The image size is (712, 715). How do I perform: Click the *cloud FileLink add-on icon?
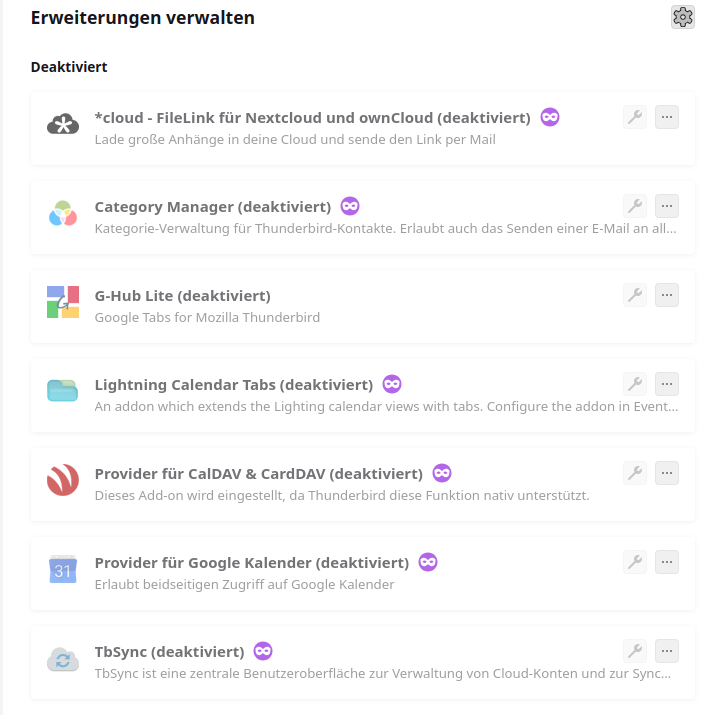(x=63, y=126)
